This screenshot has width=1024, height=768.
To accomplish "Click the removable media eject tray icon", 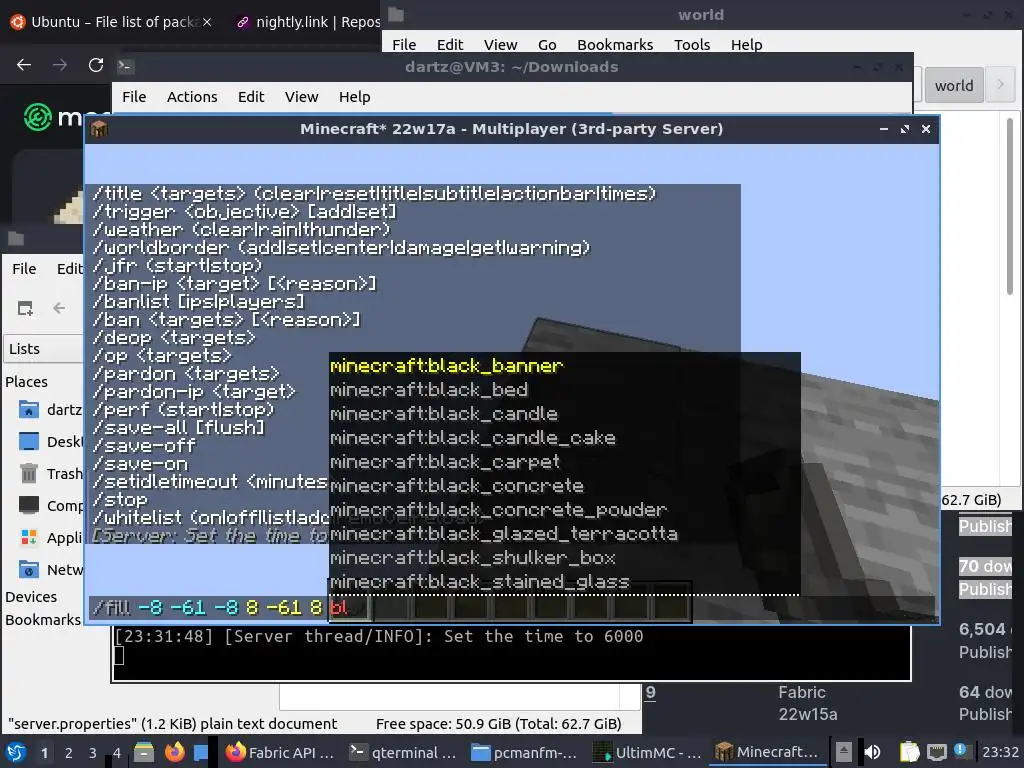I will click(x=843, y=752).
